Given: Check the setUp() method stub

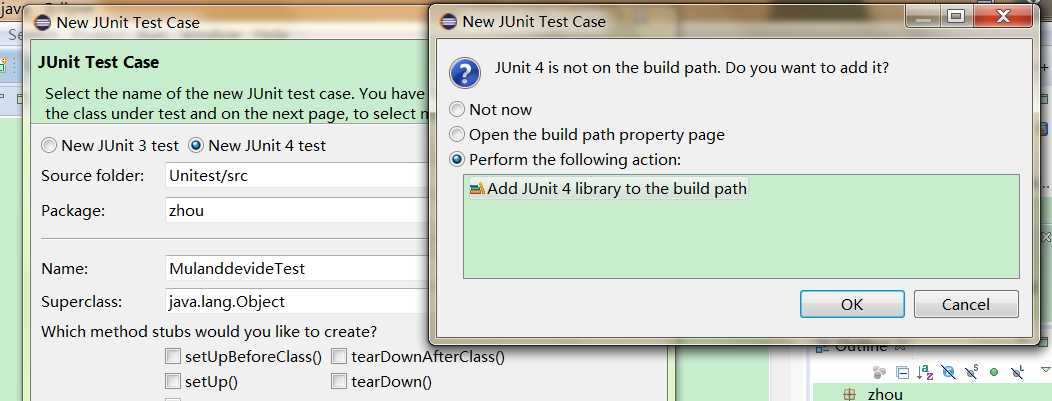Looking at the screenshot, I should 172,382.
